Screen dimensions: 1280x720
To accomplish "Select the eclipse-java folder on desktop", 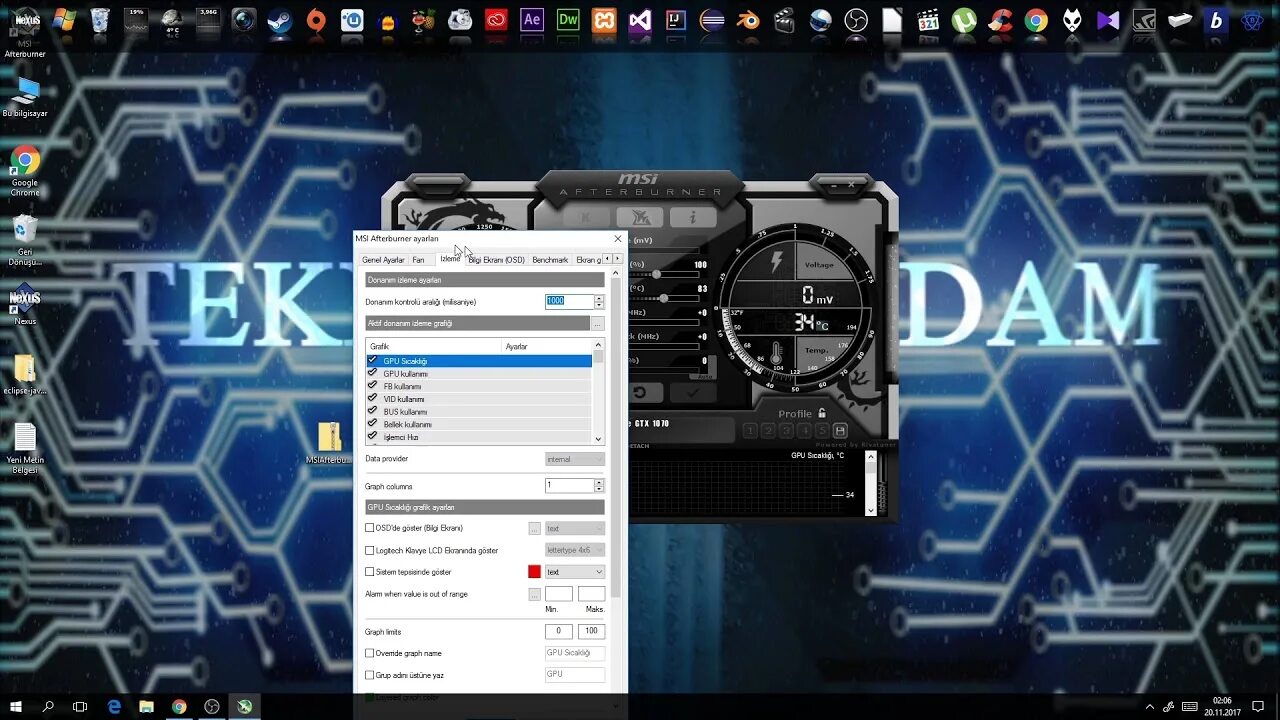I will pyautogui.click(x=25, y=373).
